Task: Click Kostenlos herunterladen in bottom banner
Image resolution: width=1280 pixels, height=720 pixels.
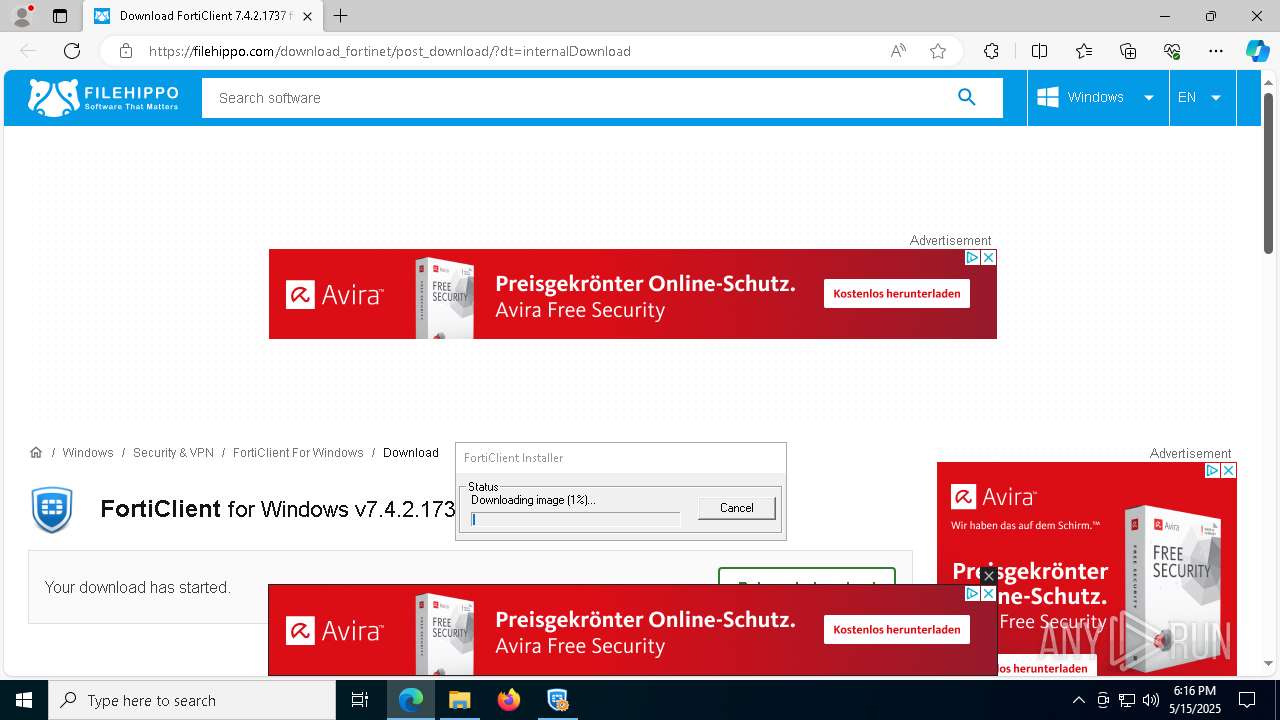Action: tap(897, 629)
